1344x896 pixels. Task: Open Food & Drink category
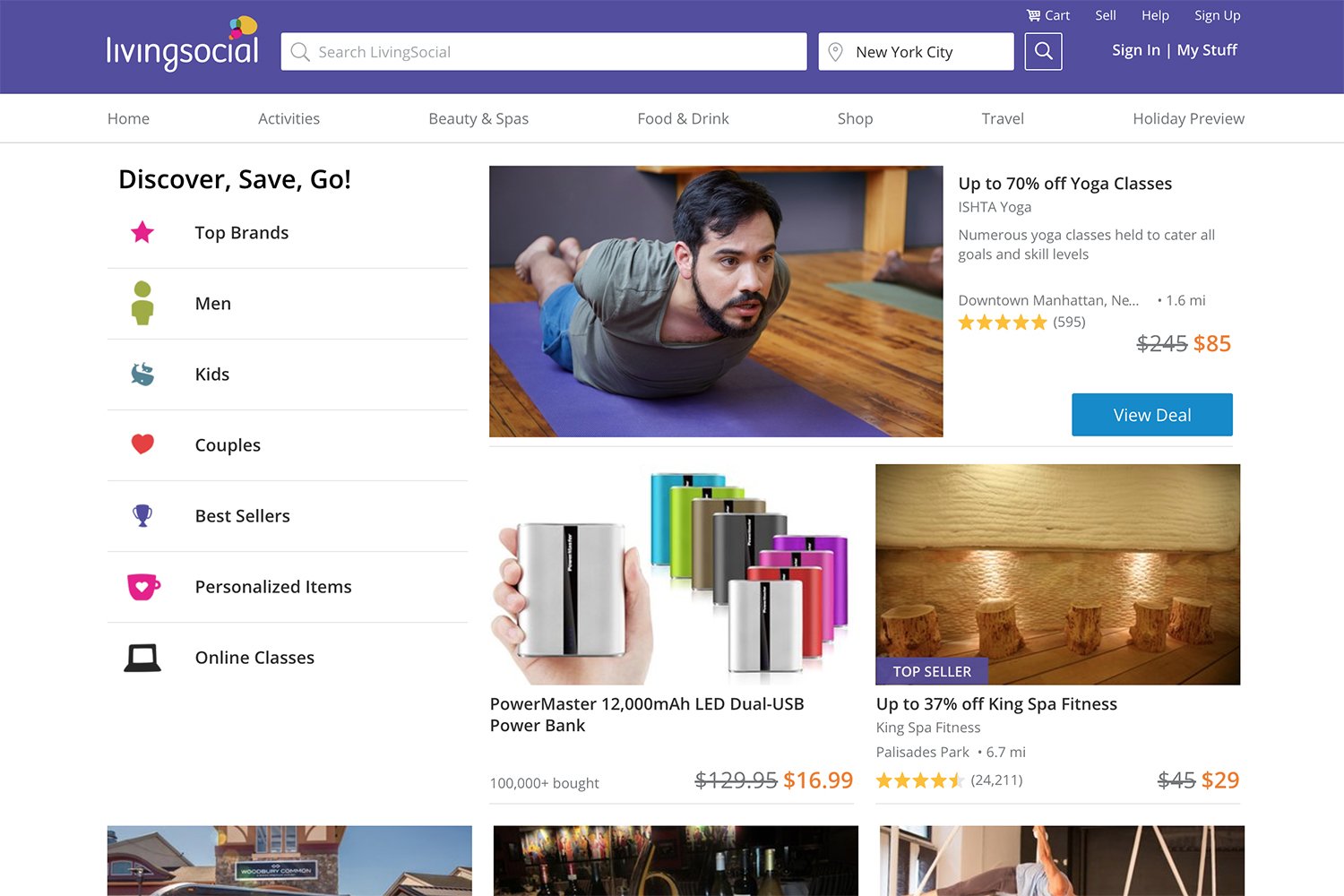point(683,118)
